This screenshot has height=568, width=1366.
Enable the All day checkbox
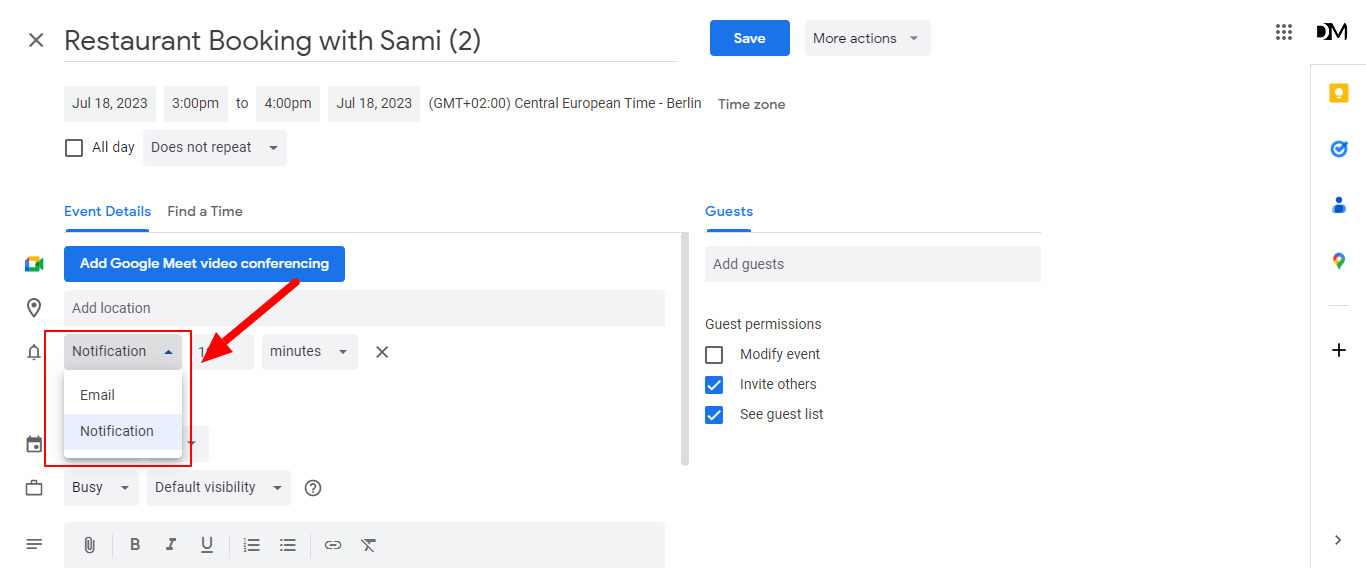(x=74, y=148)
